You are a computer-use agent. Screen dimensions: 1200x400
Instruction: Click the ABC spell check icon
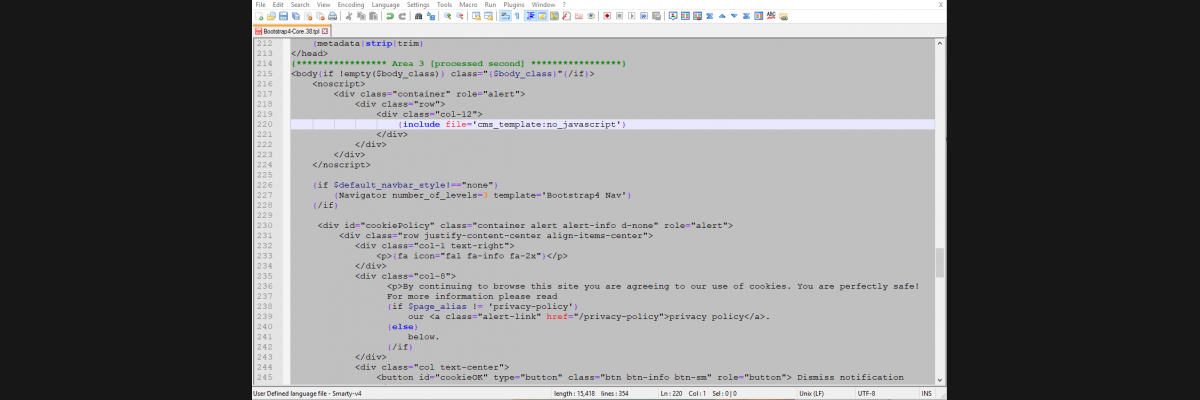771,16
